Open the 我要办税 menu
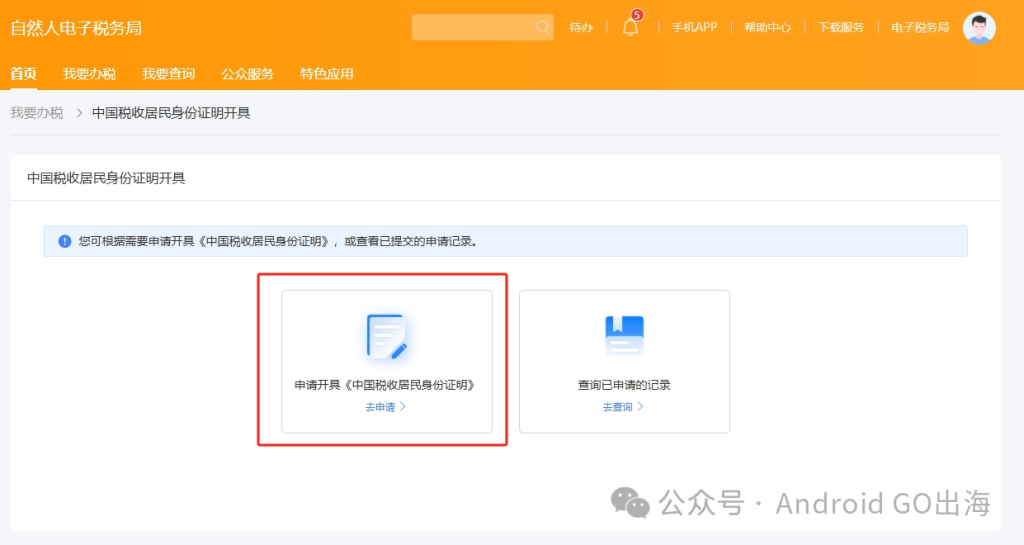Screen dimensions: 1024x545 click(x=89, y=74)
